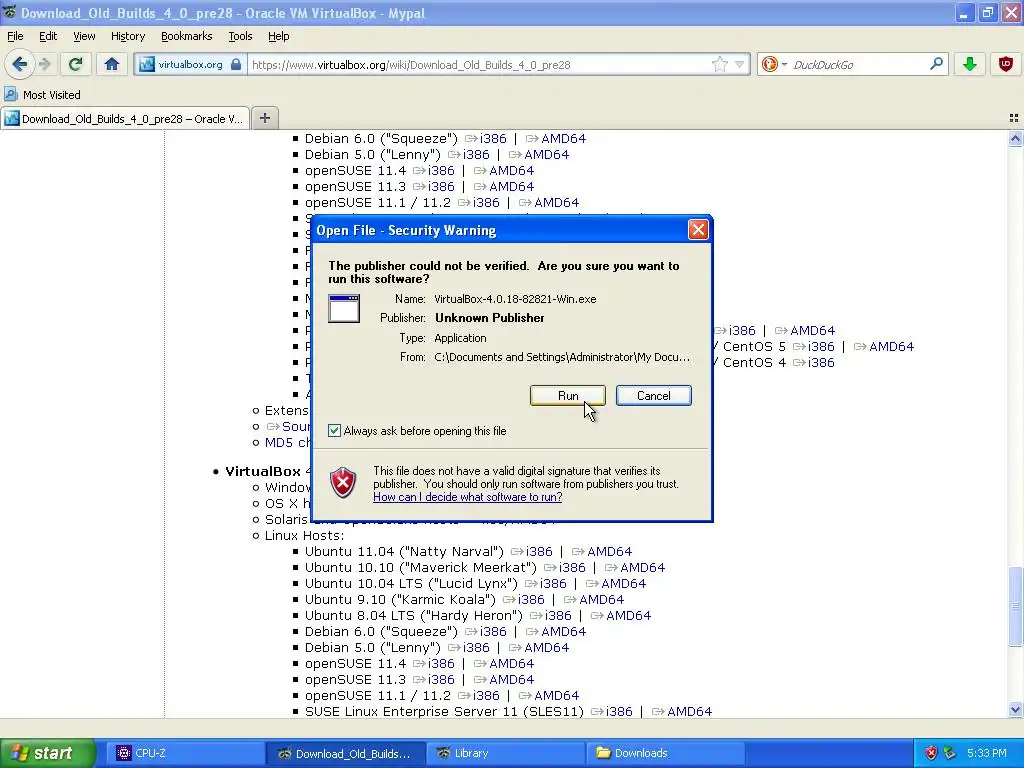The height and width of the screenshot is (768, 1024).
Task: Open the home page icon
Action: point(112,64)
